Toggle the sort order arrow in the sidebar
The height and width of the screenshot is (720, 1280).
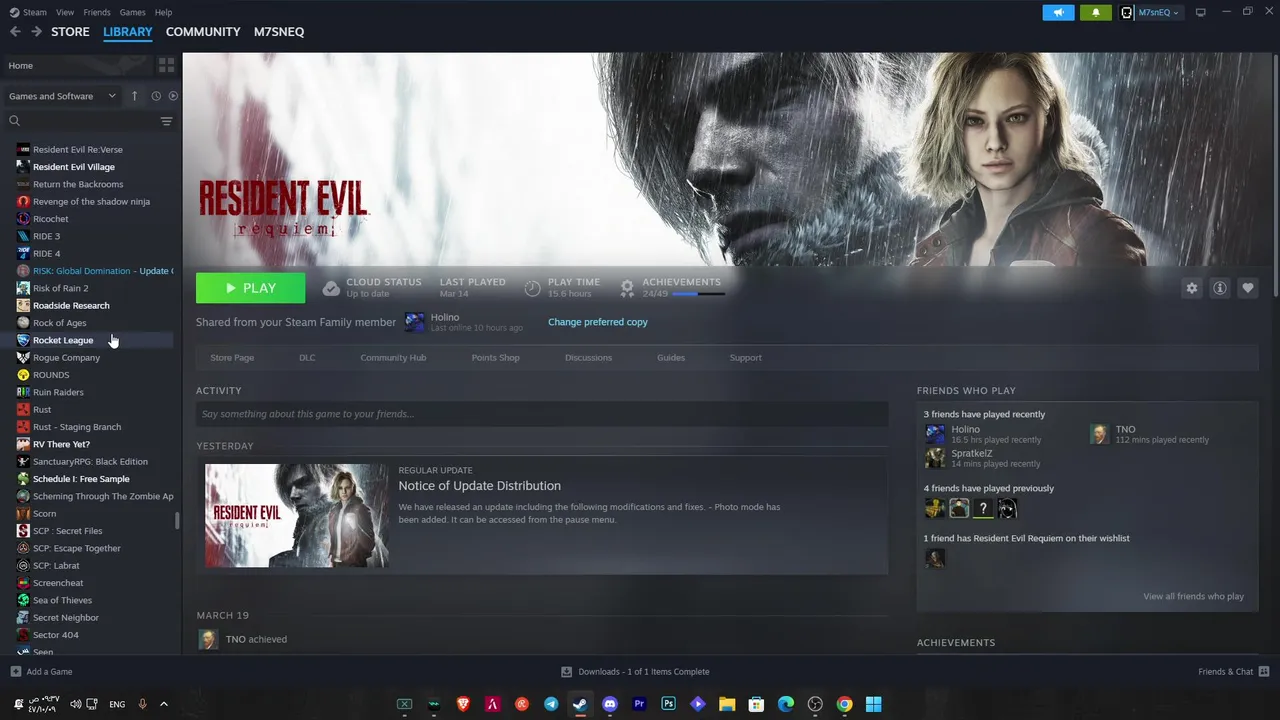click(x=135, y=96)
